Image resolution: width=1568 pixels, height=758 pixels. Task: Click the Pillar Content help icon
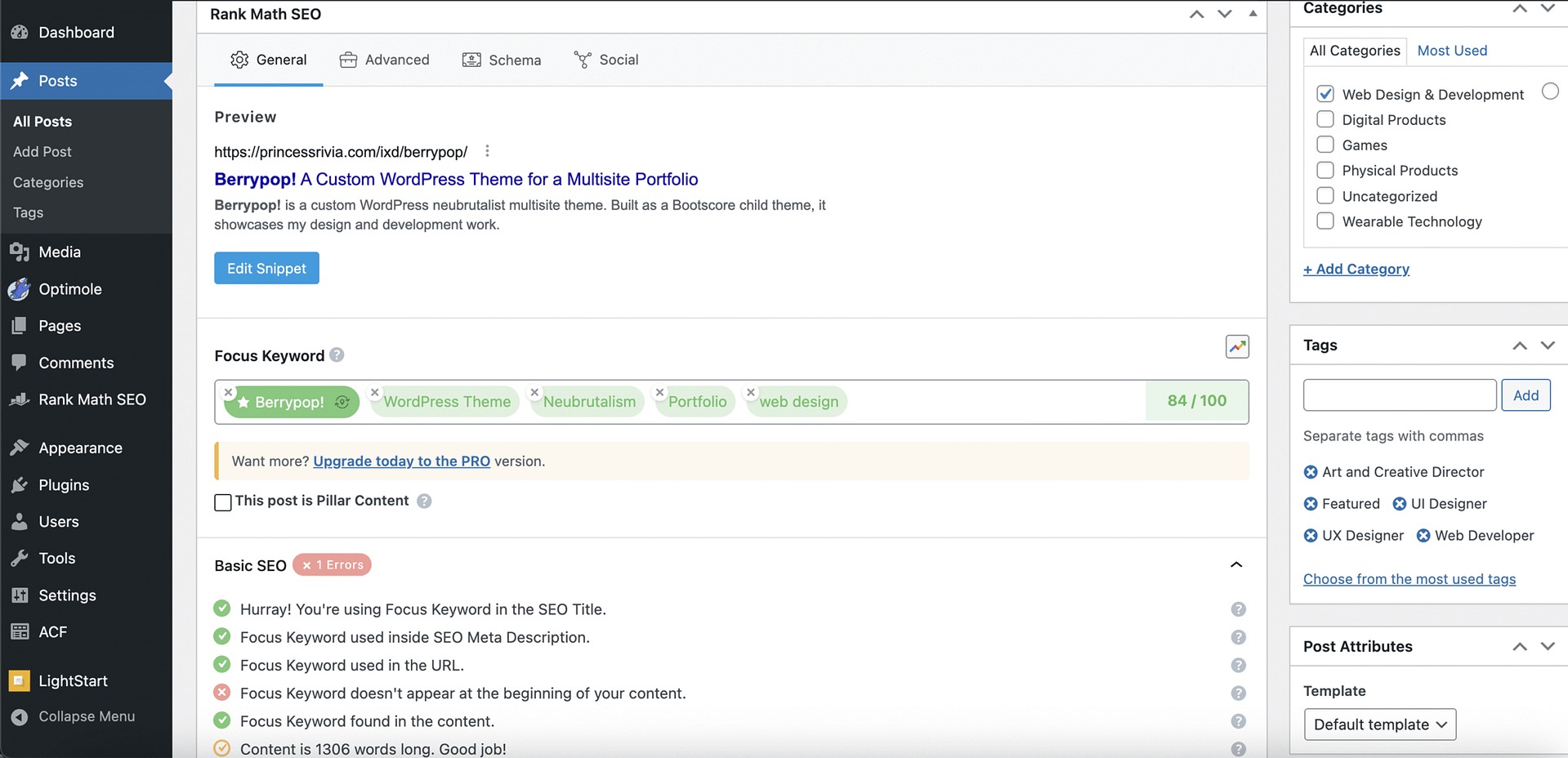click(x=424, y=501)
